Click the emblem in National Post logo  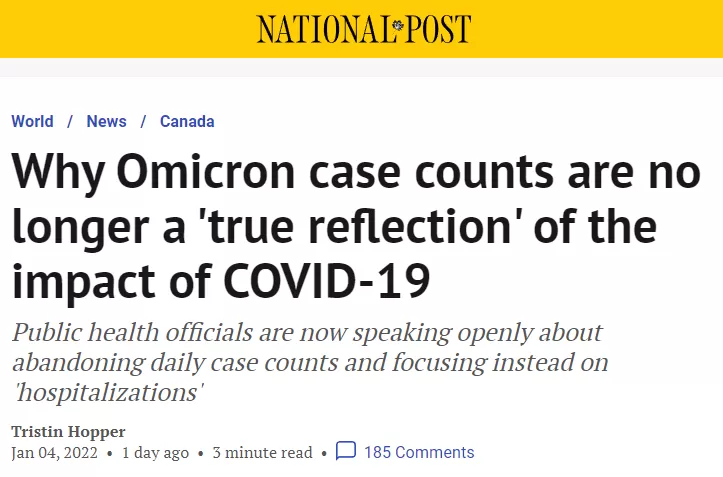click(398, 25)
